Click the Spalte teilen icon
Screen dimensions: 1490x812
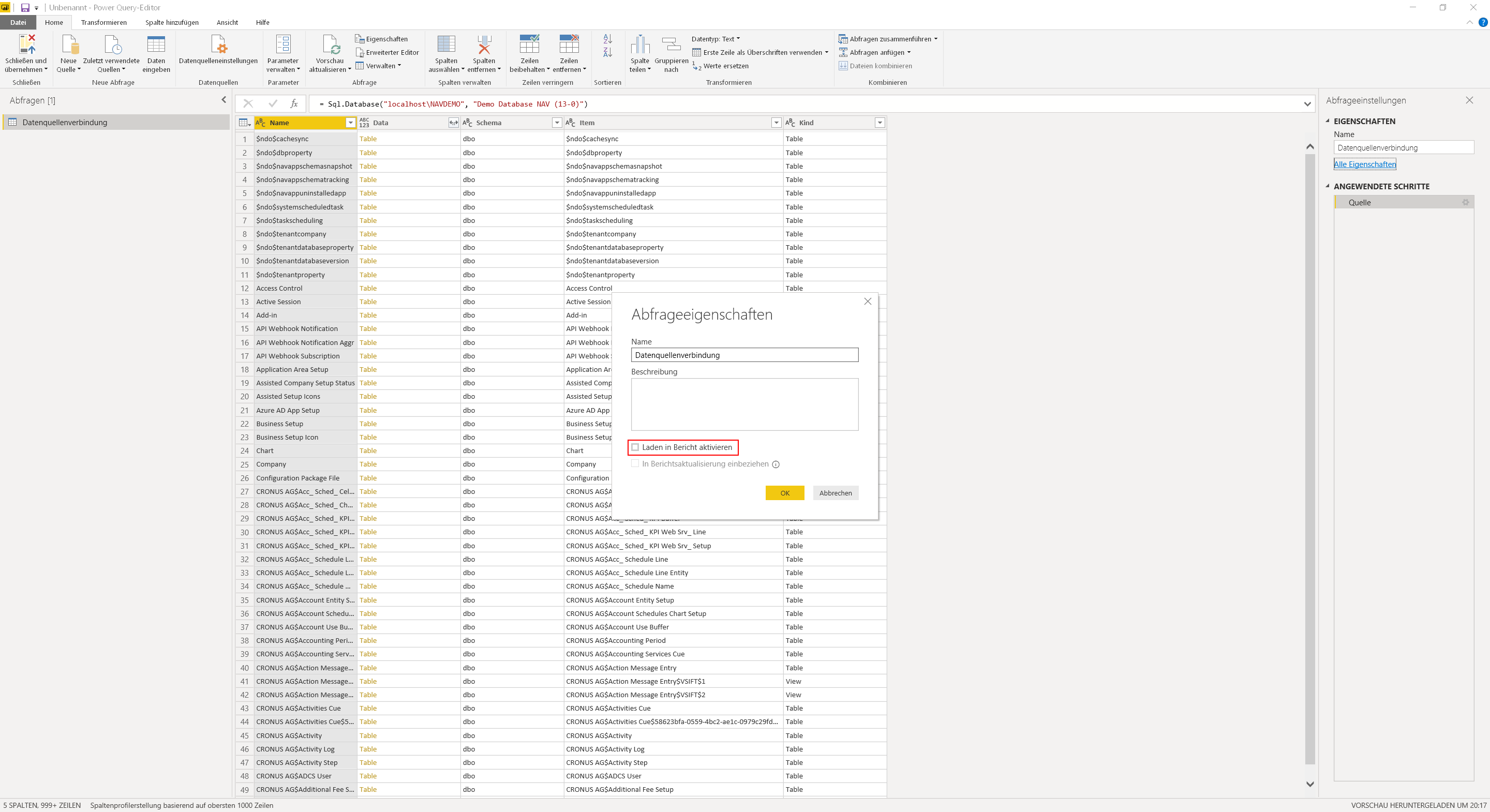click(640, 44)
